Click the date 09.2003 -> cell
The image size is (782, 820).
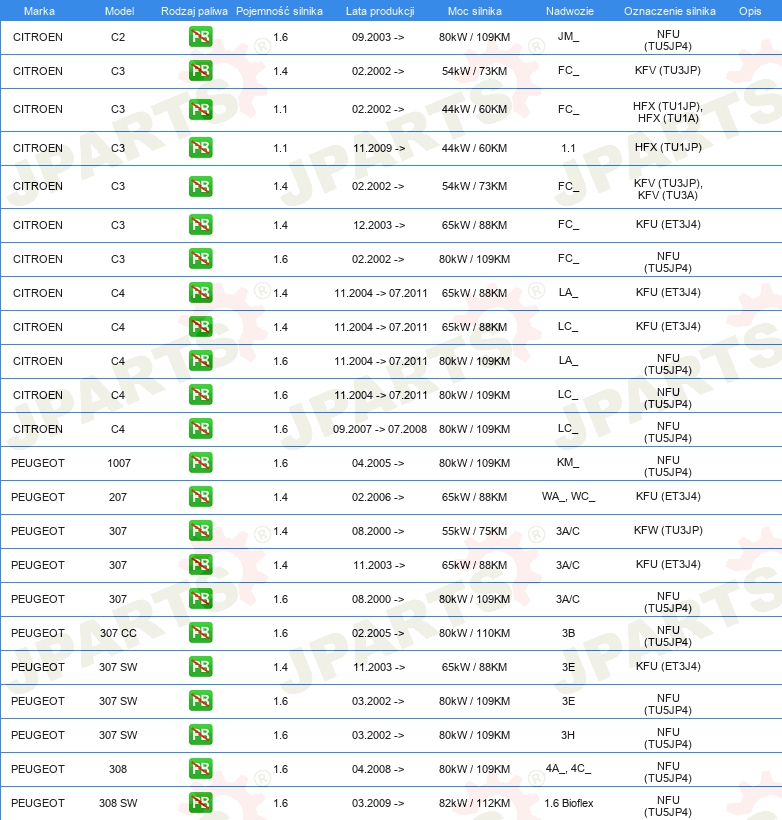[378, 37]
